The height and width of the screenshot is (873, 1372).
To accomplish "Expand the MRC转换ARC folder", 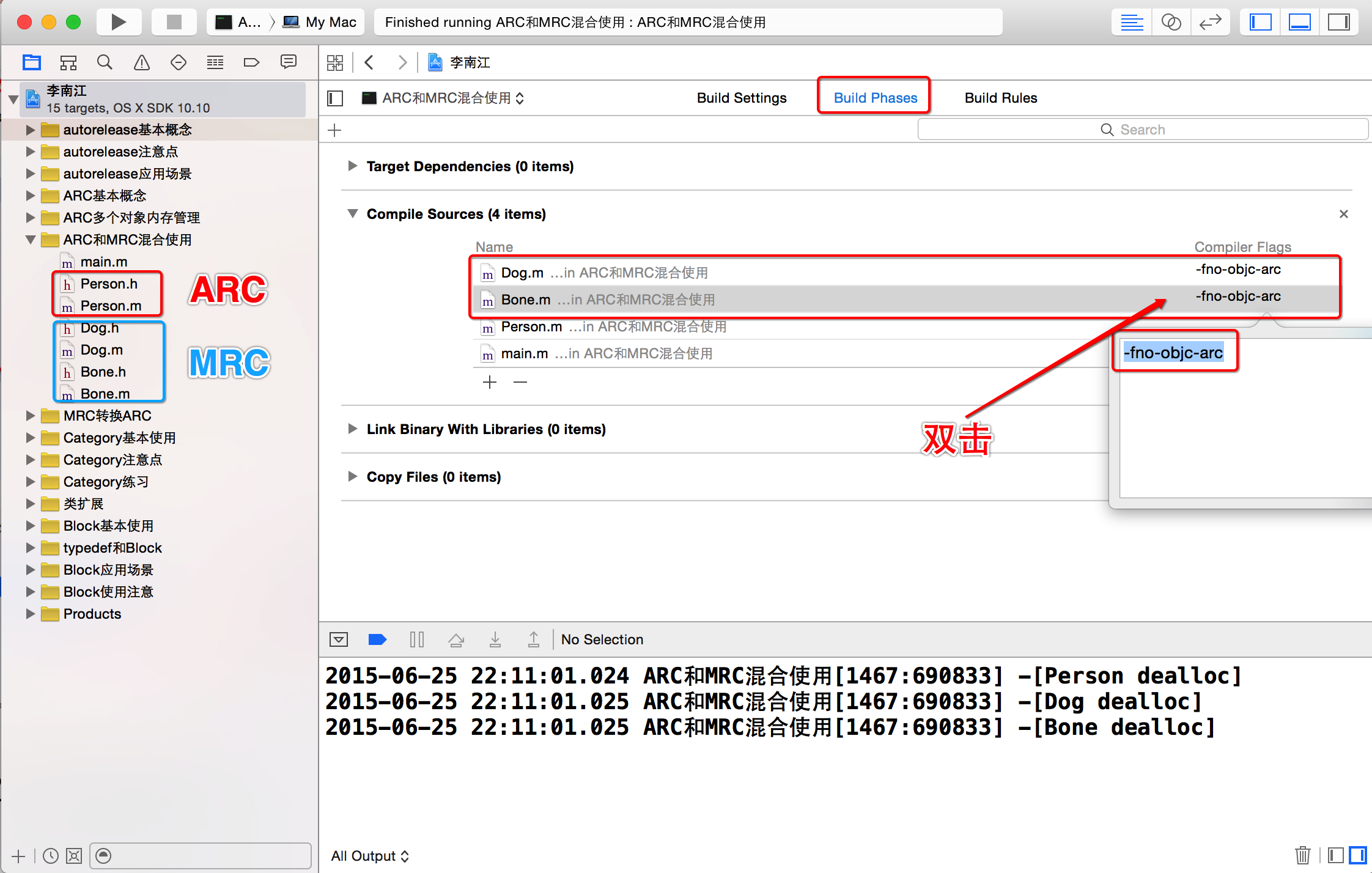I will (30, 416).
